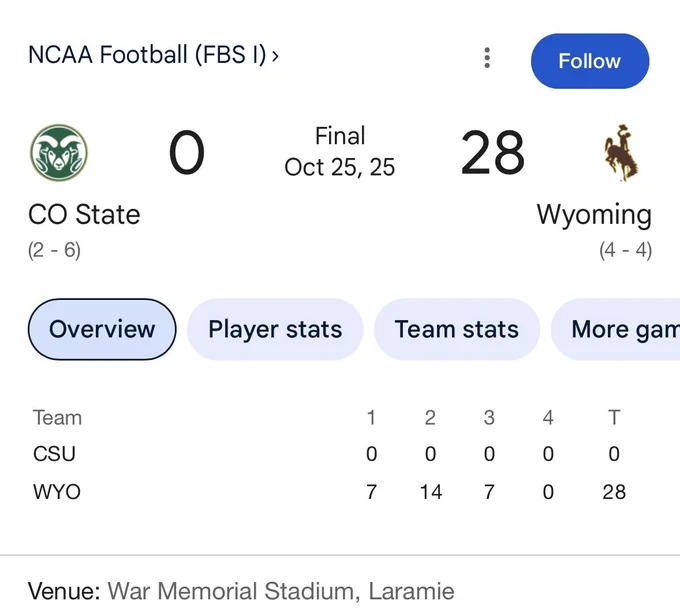The width and height of the screenshot is (680, 608).
Task: Switch to the Team stats tab
Action: 457,329
